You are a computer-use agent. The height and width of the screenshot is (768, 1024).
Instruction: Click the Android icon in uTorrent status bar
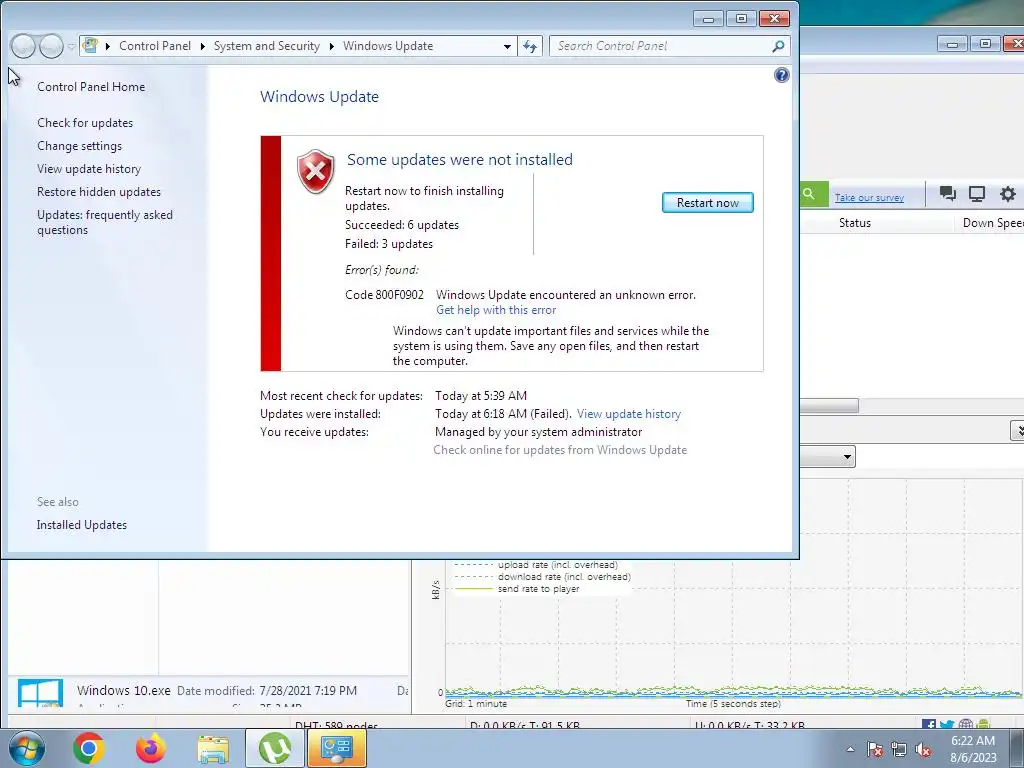click(x=984, y=725)
